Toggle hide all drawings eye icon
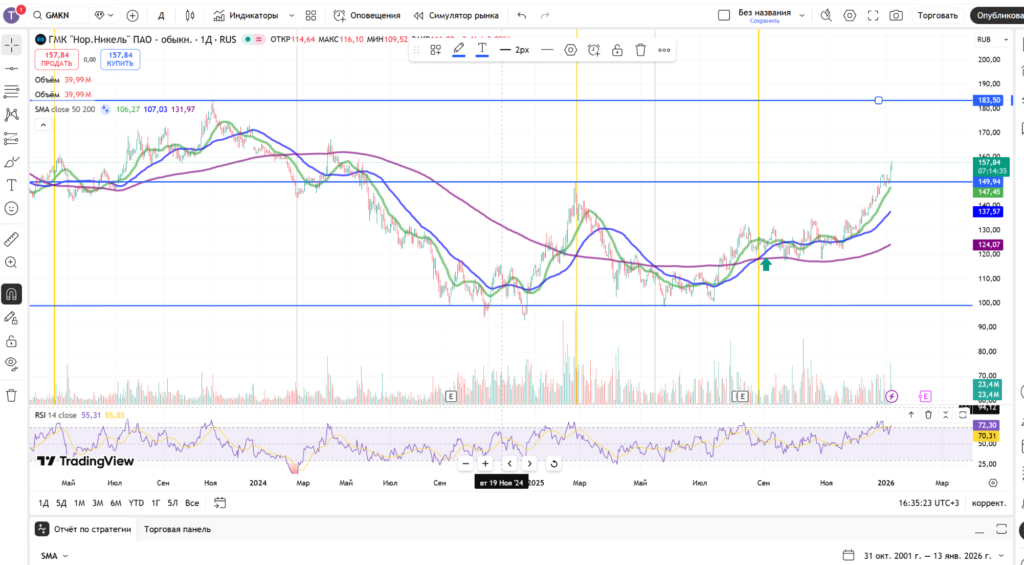The width and height of the screenshot is (1024, 565). click(x=11, y=363)
